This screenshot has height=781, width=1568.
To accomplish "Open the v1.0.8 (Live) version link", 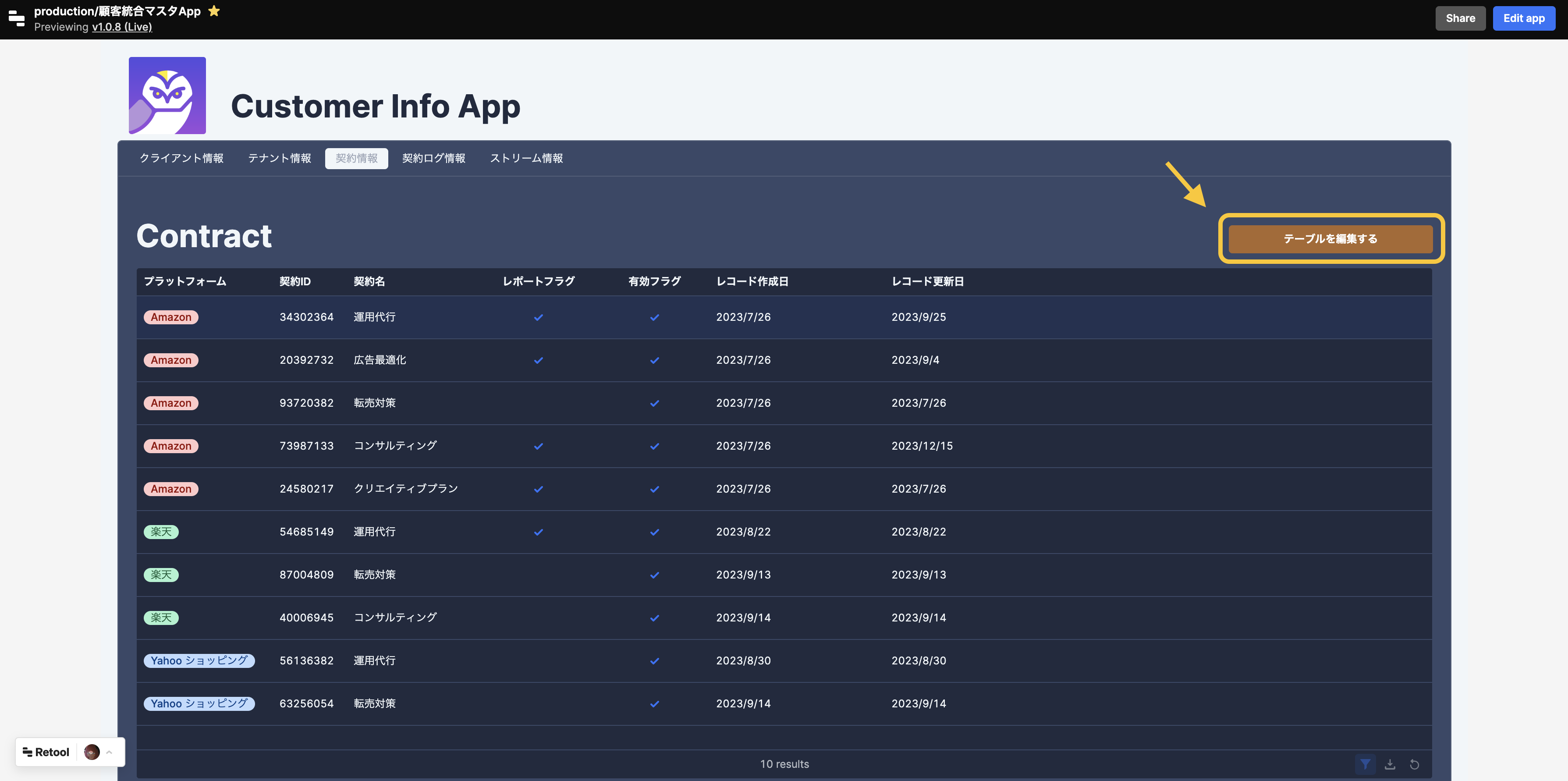I will (122, 27).
